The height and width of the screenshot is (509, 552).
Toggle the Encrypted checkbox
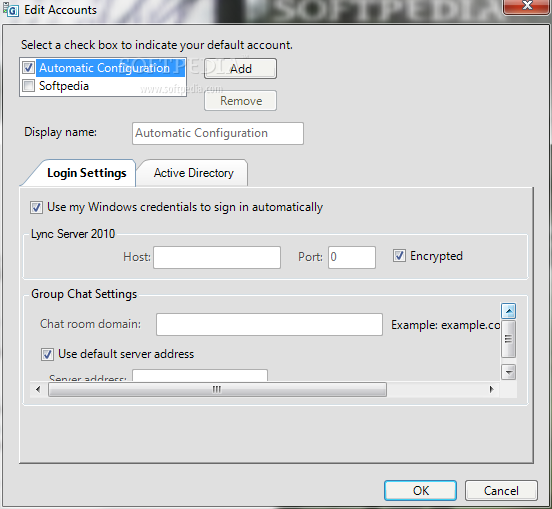[399, 256]
